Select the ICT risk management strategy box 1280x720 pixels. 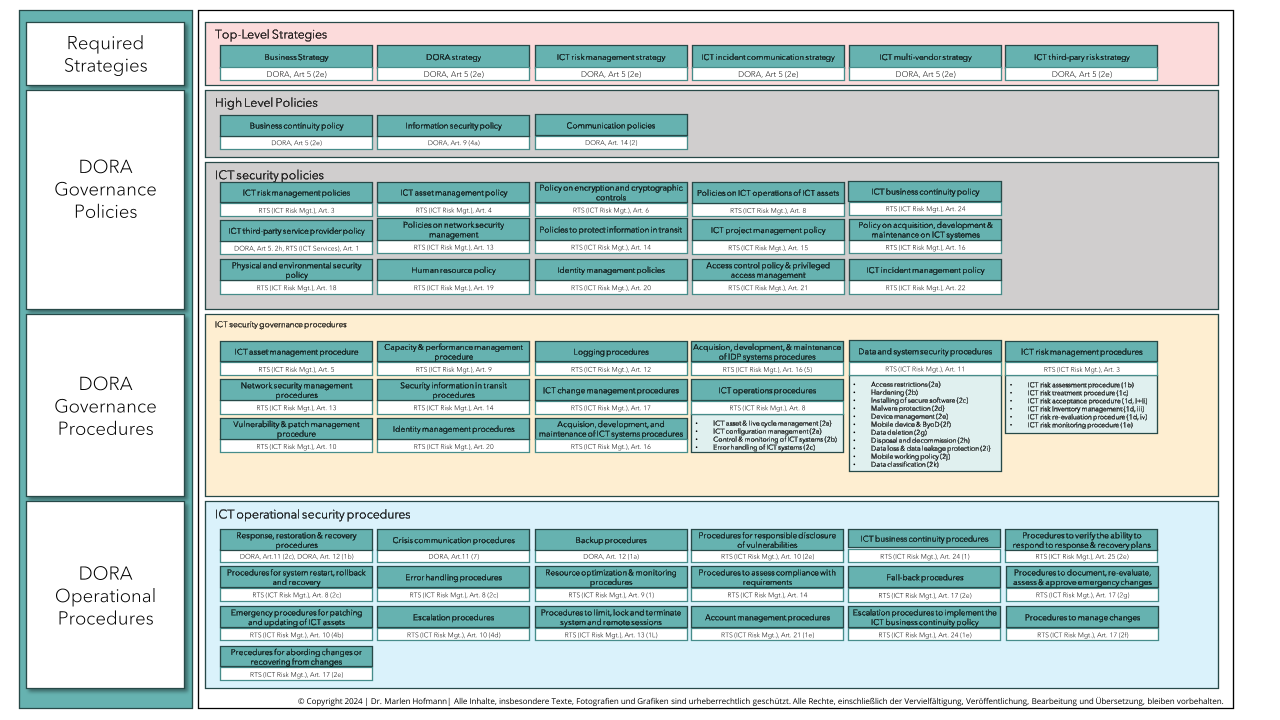pos(611,57)
